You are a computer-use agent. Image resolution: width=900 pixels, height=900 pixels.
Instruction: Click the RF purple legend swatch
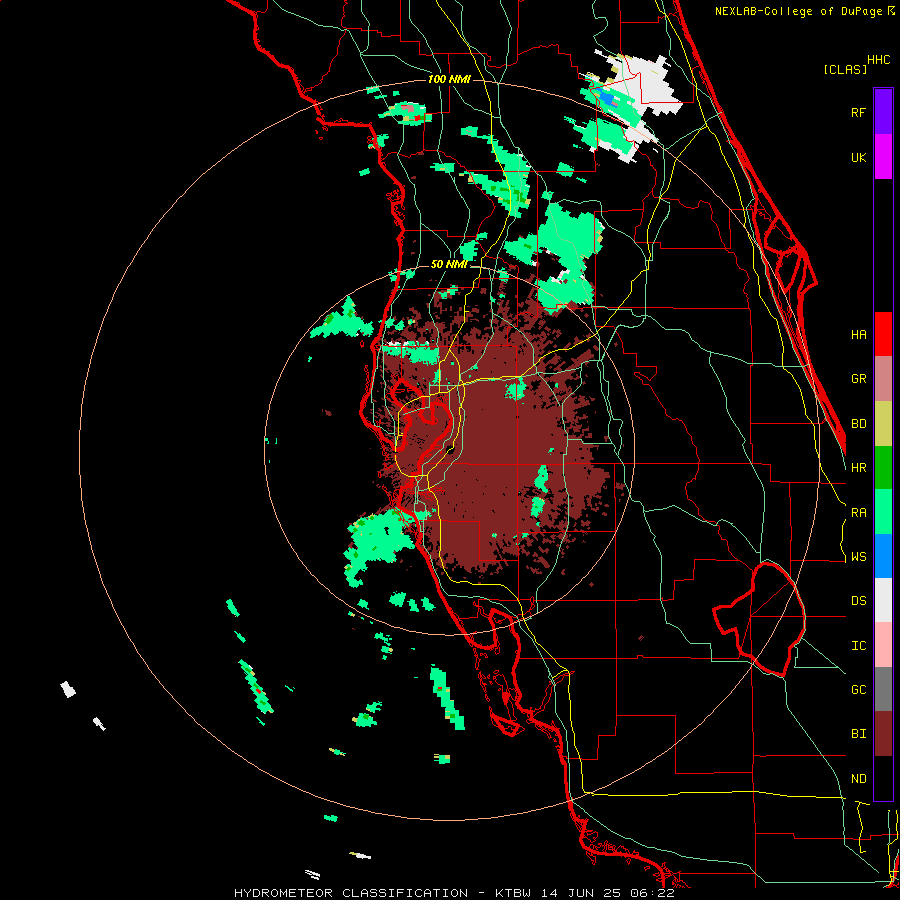coord(883,112)
